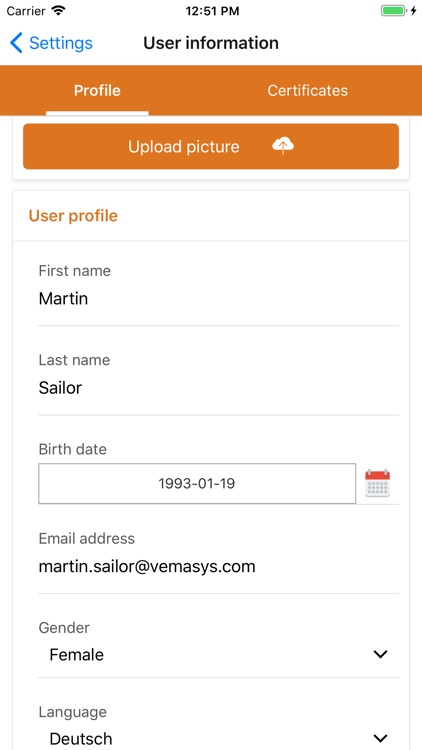
Task: Tap the User information title
Action: tap(211, 43)
